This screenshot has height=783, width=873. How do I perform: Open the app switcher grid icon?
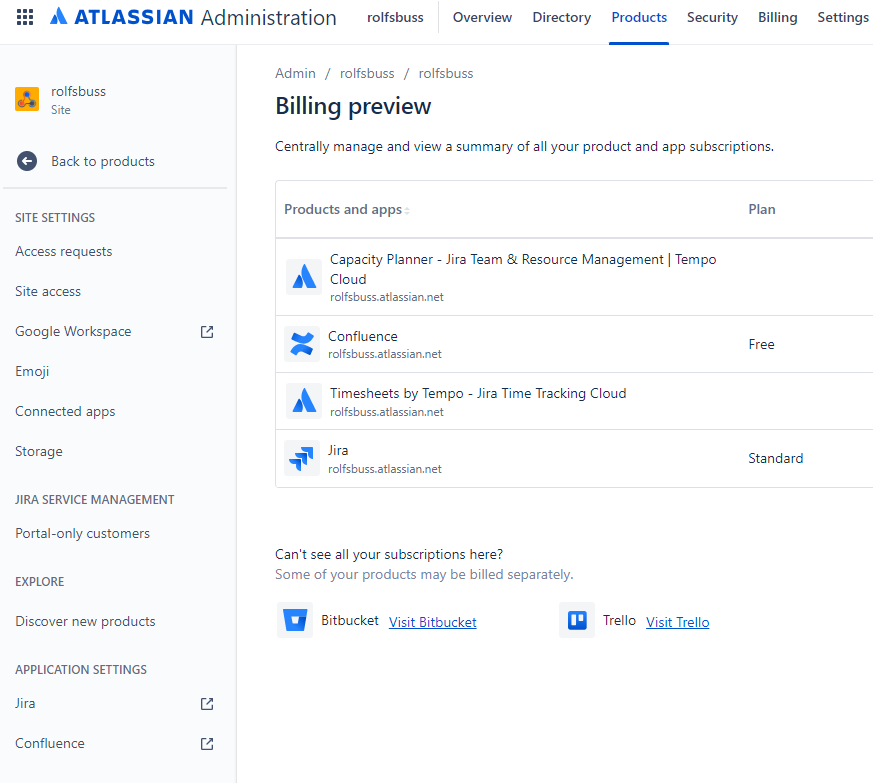[x=25, y=17]
